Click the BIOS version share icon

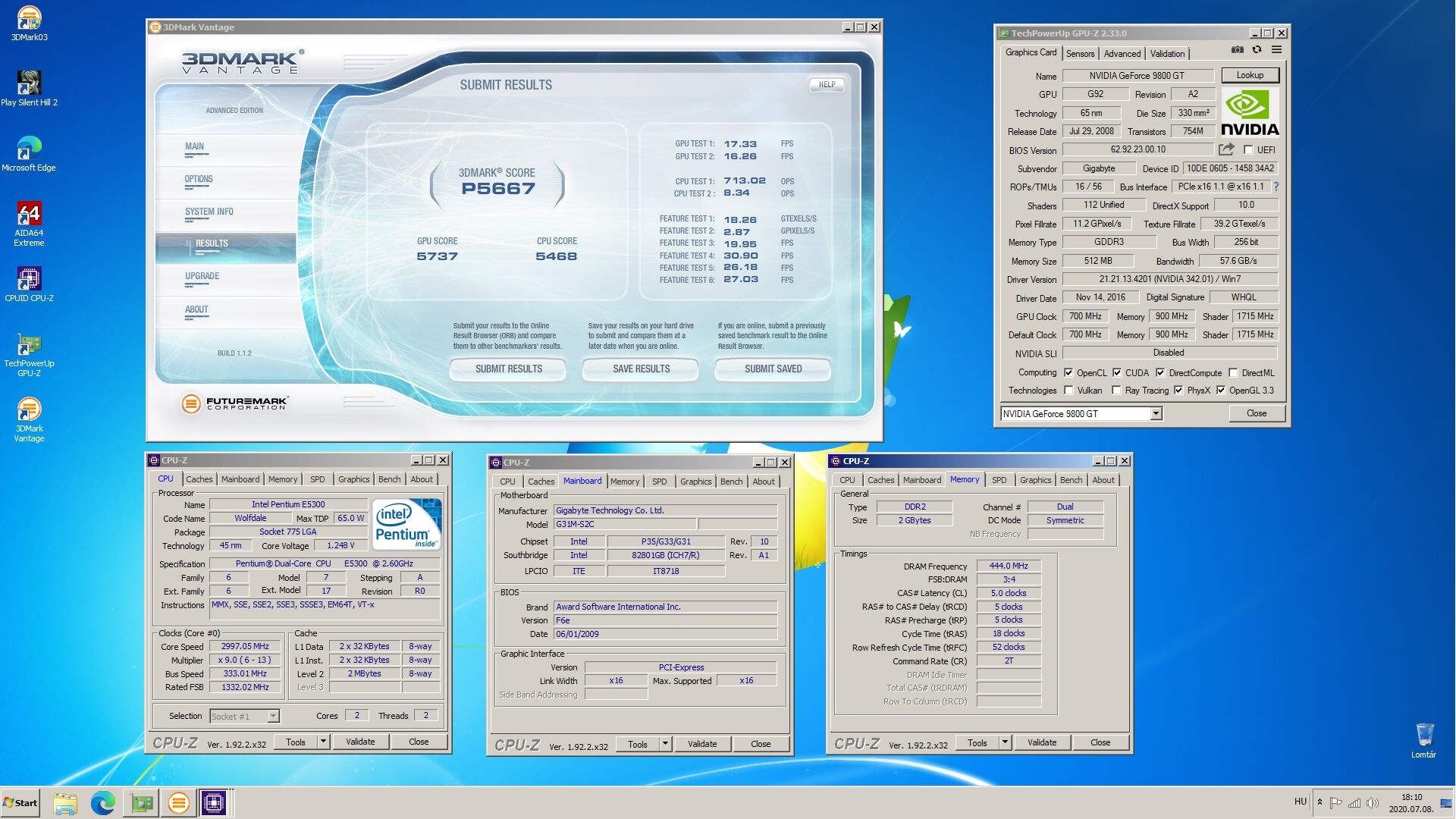tap(1226, 149)
